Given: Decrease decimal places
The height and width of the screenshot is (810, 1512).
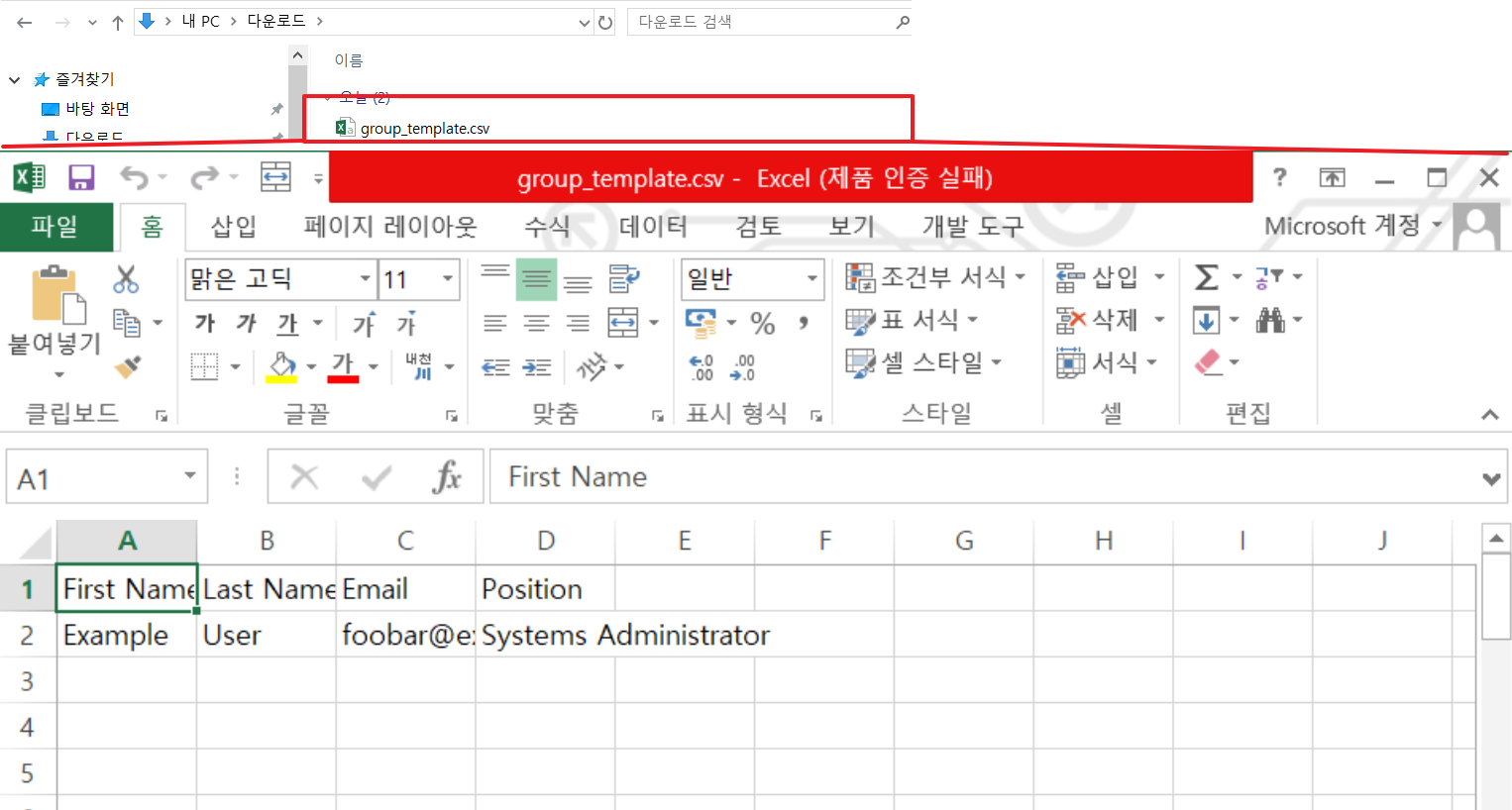Looking at the screenshot, I should 742,367.
